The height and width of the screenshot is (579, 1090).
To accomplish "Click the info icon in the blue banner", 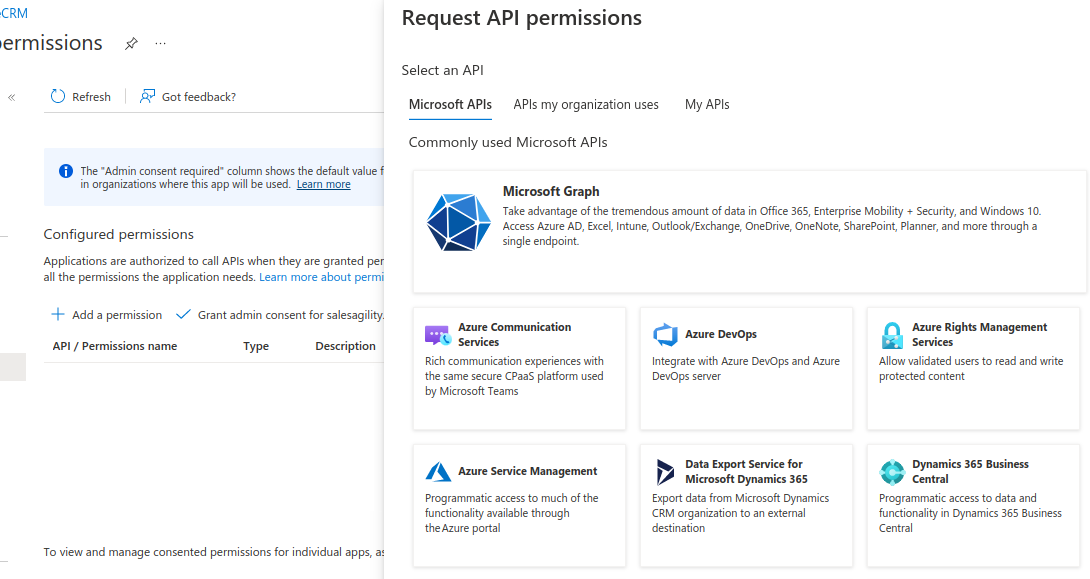I will pos(65,170).
